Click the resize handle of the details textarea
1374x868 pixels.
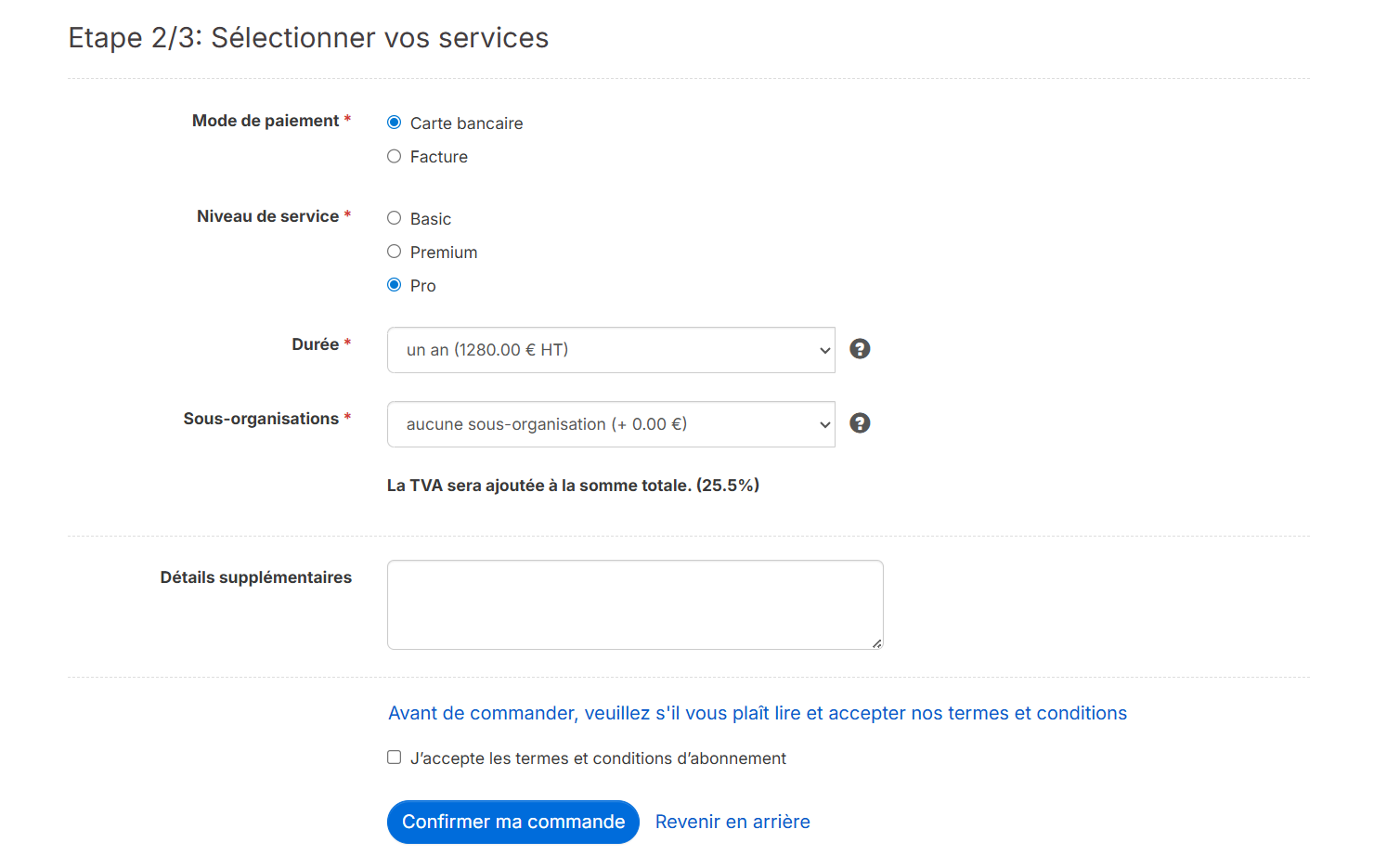[x=876, y=643]
